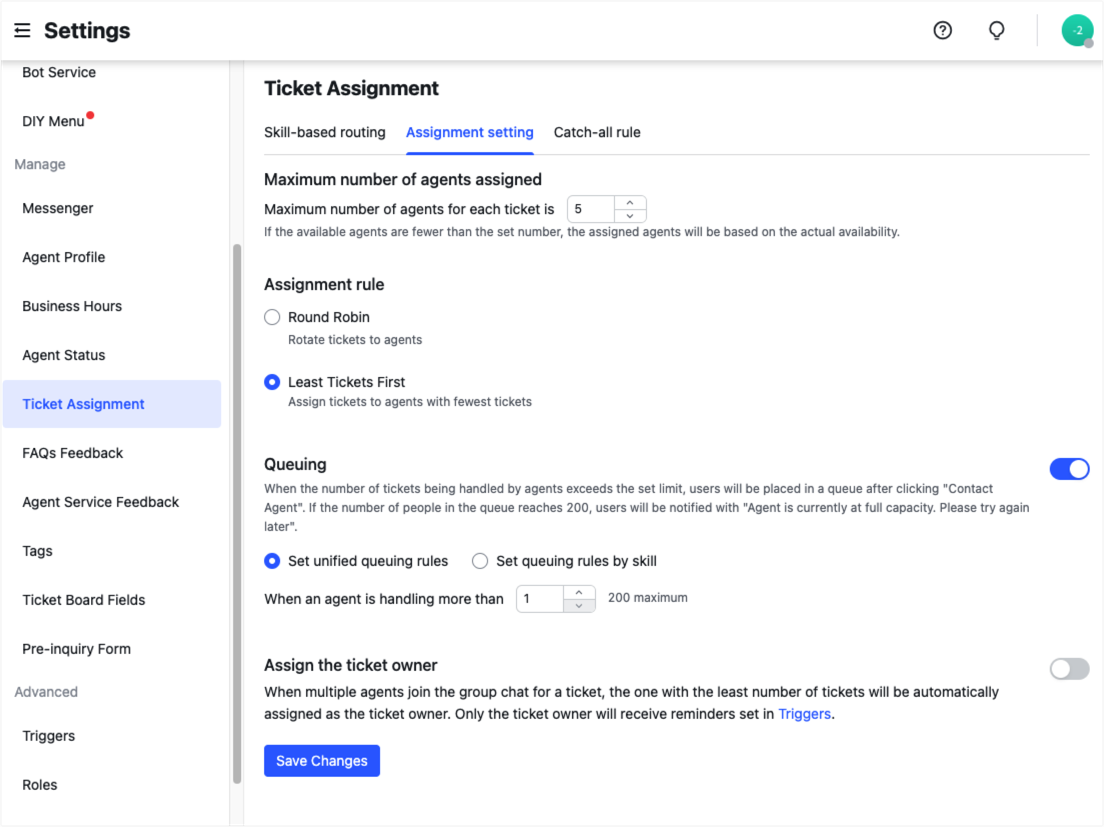Open the hamburger navigation menu
This screenshot has height=827, width=1104.
[22, 30]
